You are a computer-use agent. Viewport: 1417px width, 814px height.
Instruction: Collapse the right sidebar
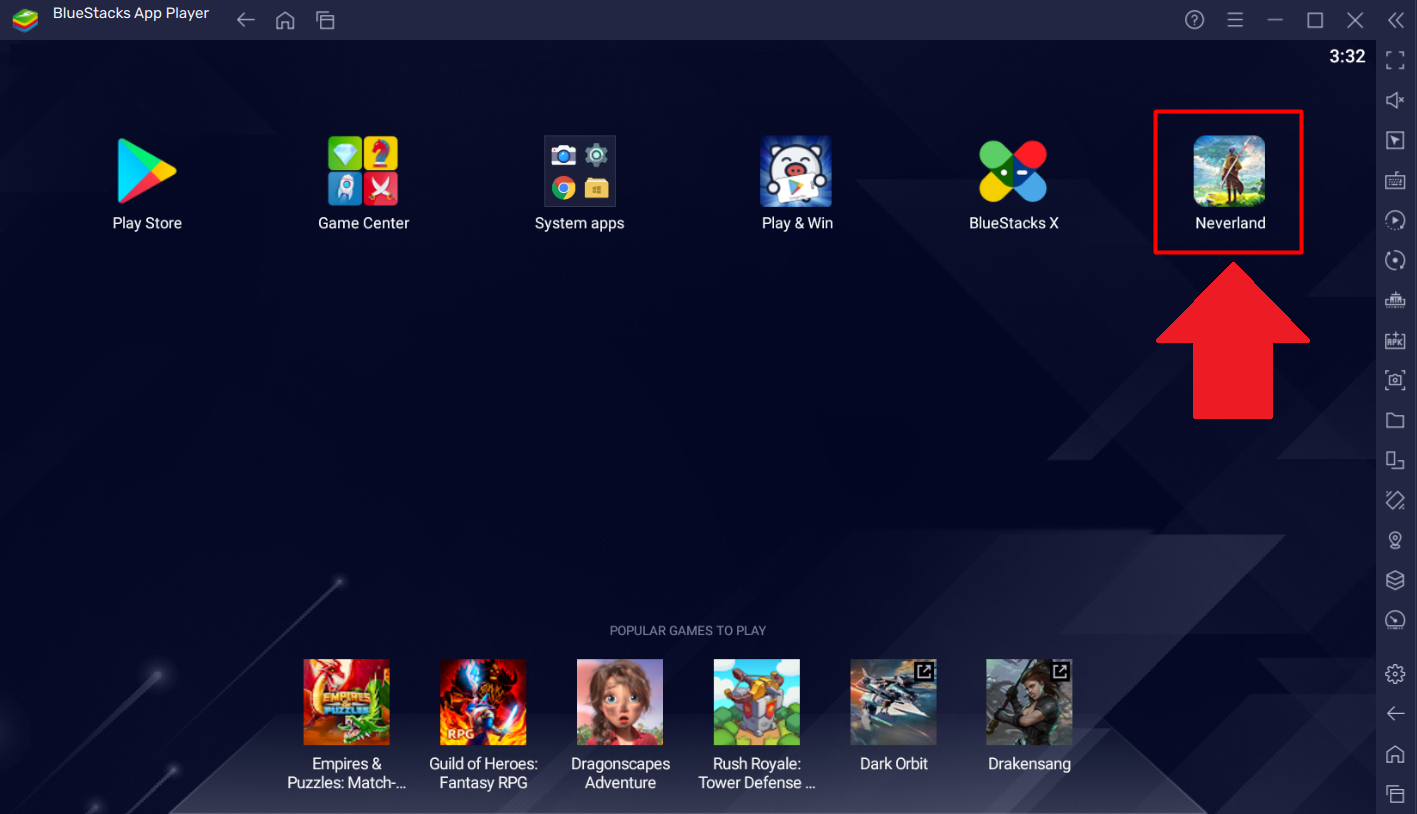(x=1396, y=19)
